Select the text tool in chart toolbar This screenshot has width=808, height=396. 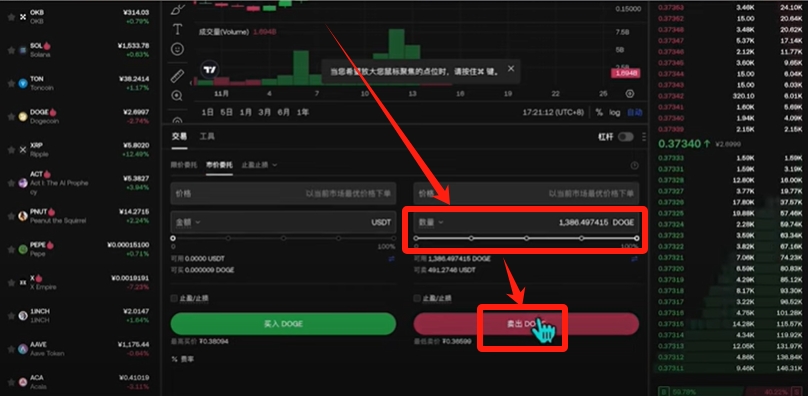click(x=177, y=29)
